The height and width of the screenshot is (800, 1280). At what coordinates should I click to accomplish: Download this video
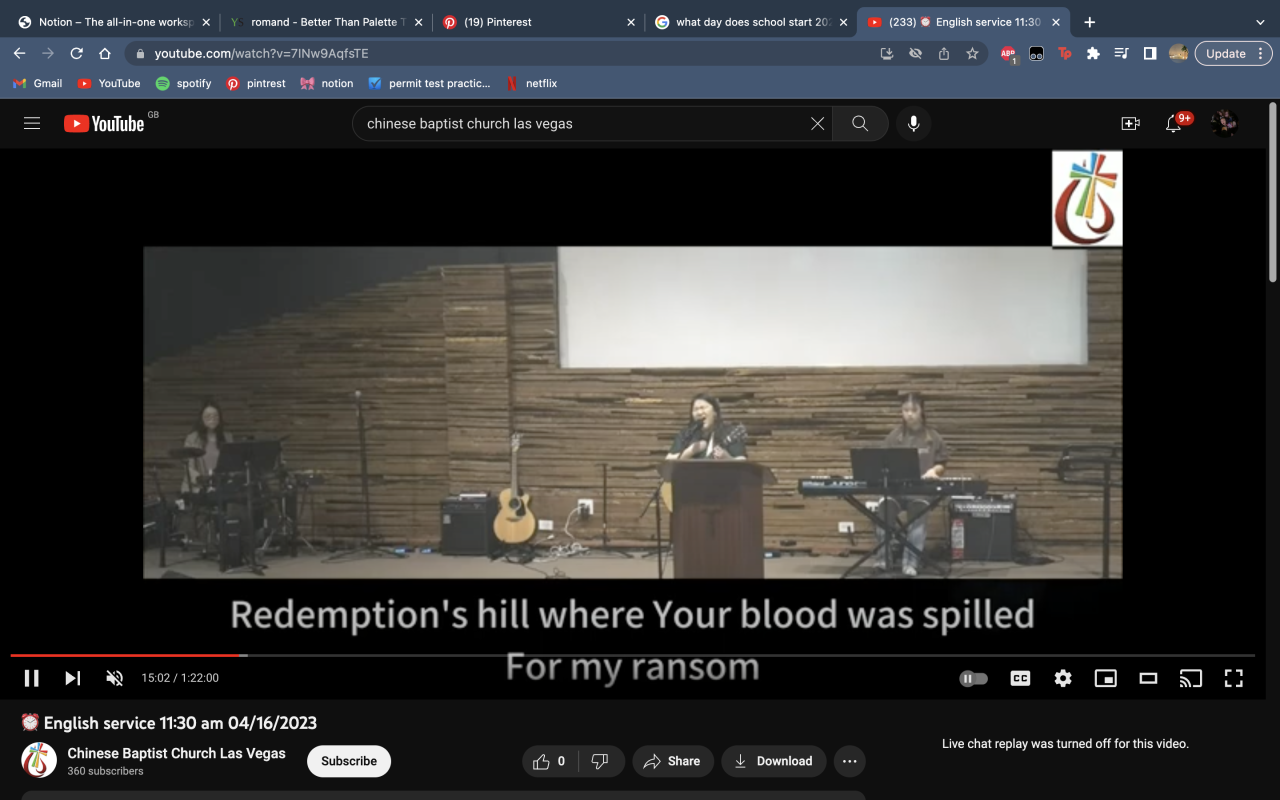coord(774,761)
